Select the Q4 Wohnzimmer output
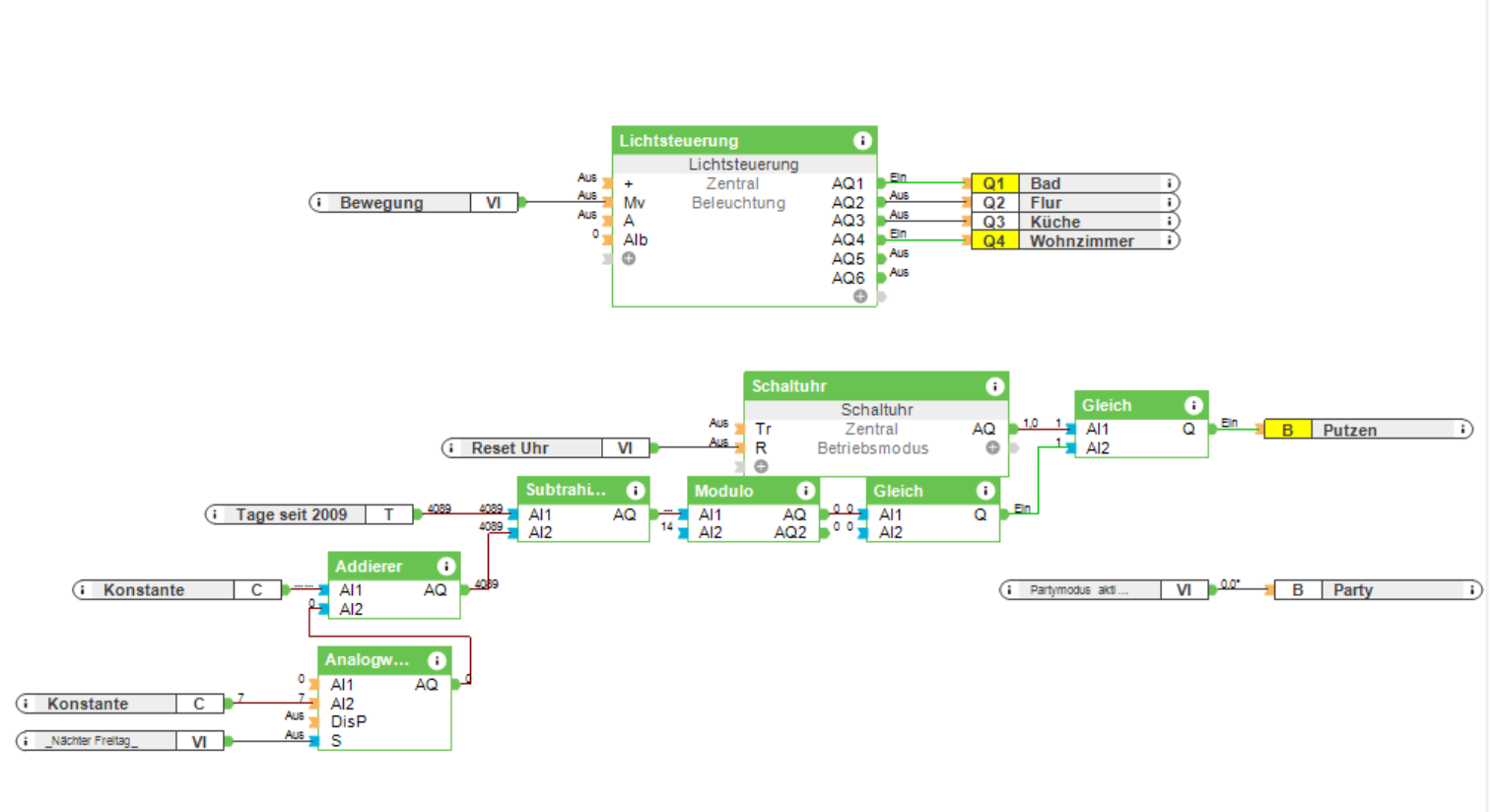The height and width of the screenshot is (812, 1492). 1075,240
